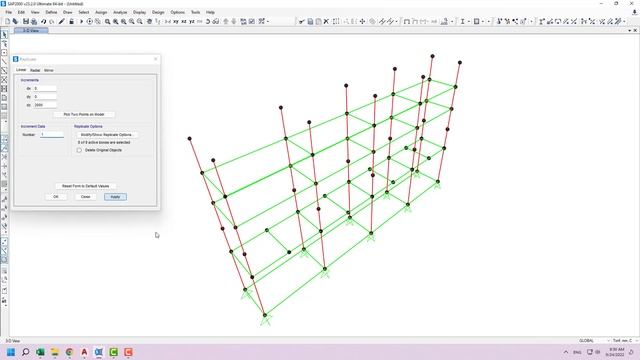Open the File menu
The image size is (640, 360).
(x=9, y=12)
